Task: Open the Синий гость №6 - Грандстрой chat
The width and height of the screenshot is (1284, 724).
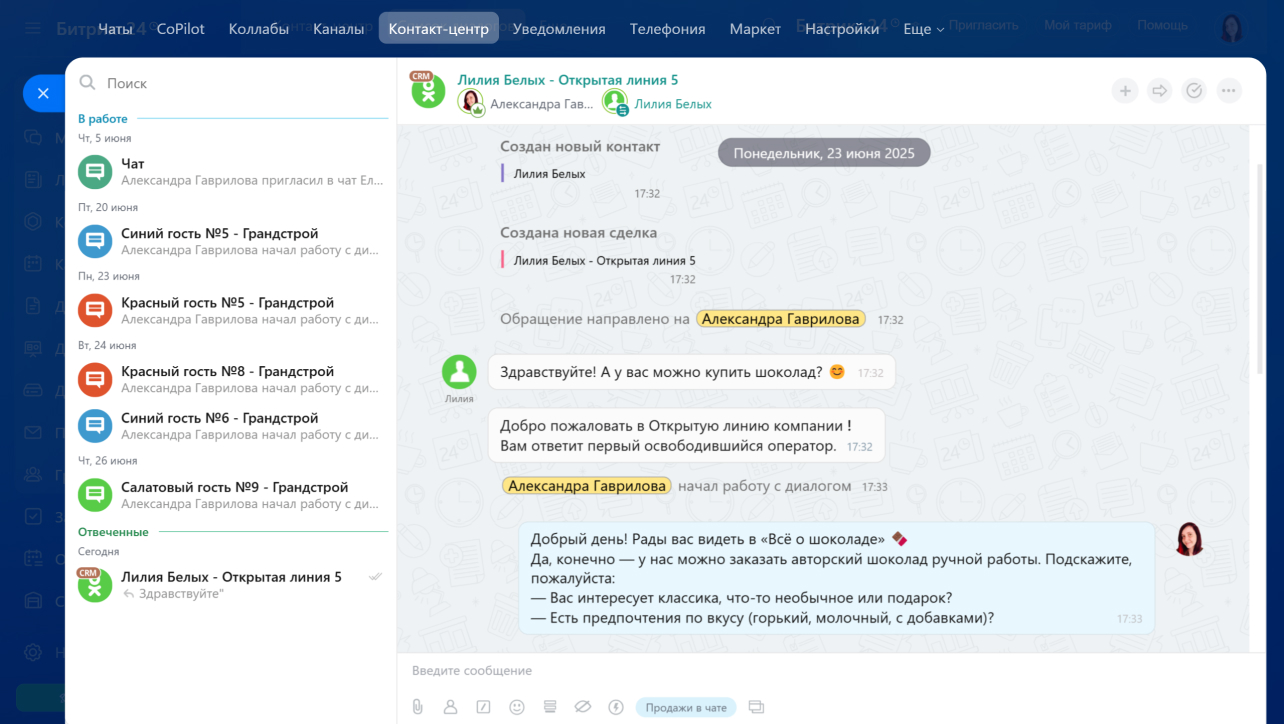Action: tap(232, 426)
